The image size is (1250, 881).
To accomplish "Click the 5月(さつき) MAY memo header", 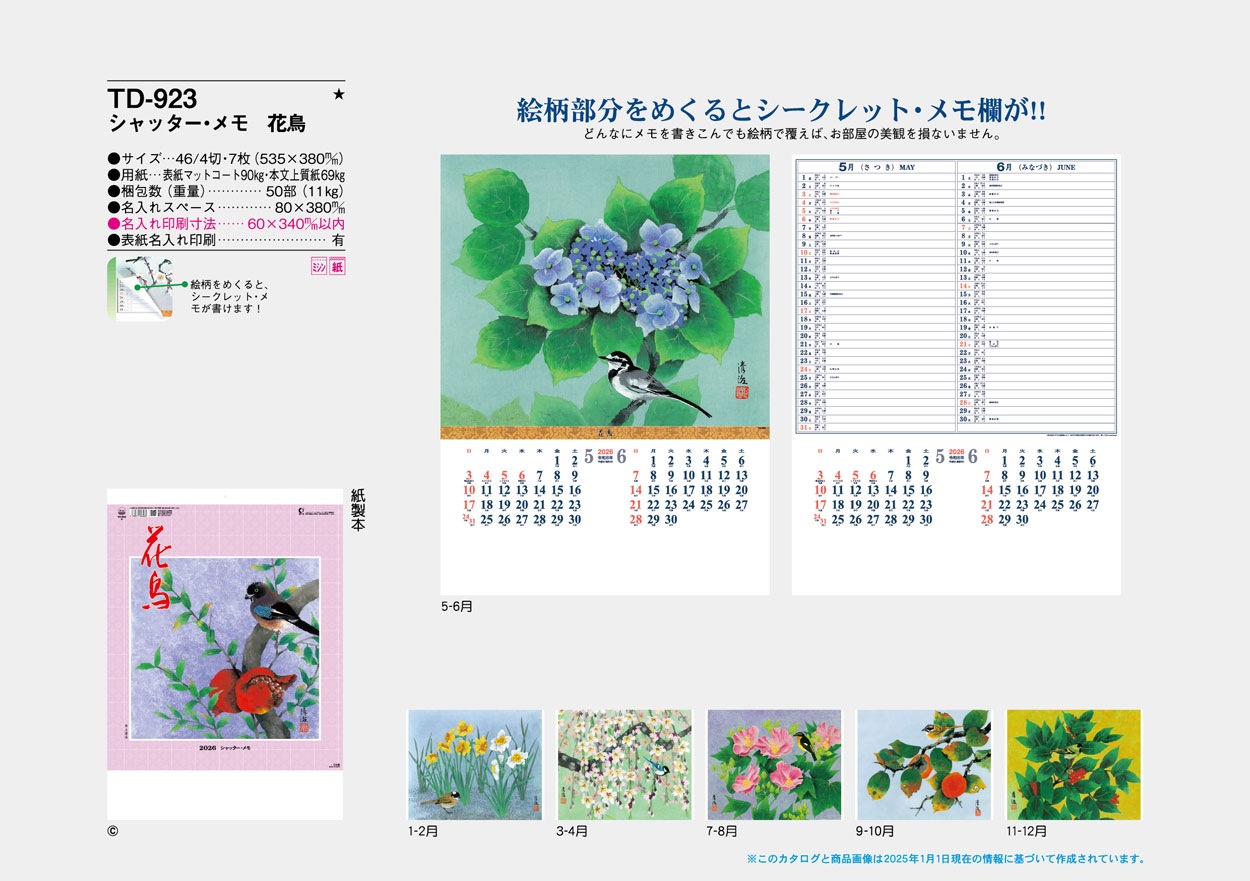I will click(x=877, y=167).
